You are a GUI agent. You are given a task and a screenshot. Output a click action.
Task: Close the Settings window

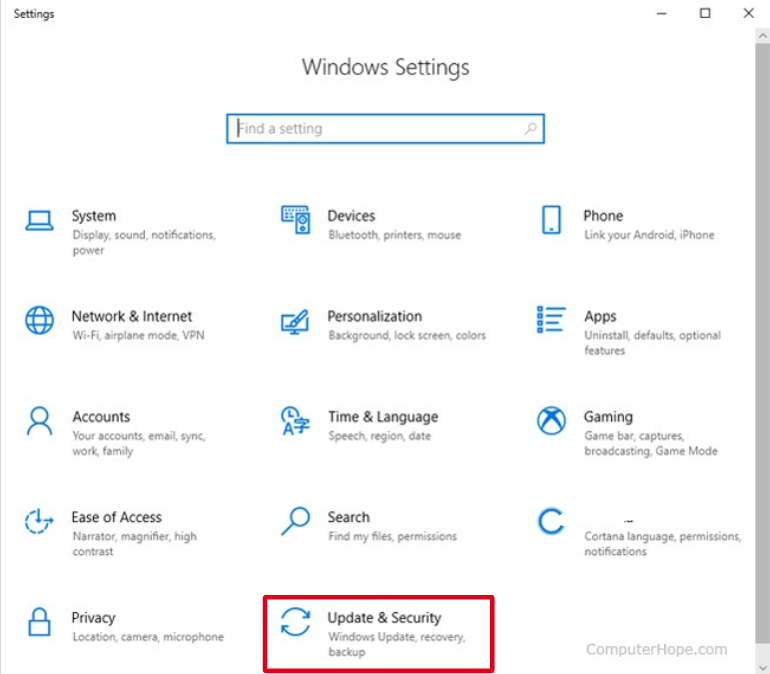[748, 13]
